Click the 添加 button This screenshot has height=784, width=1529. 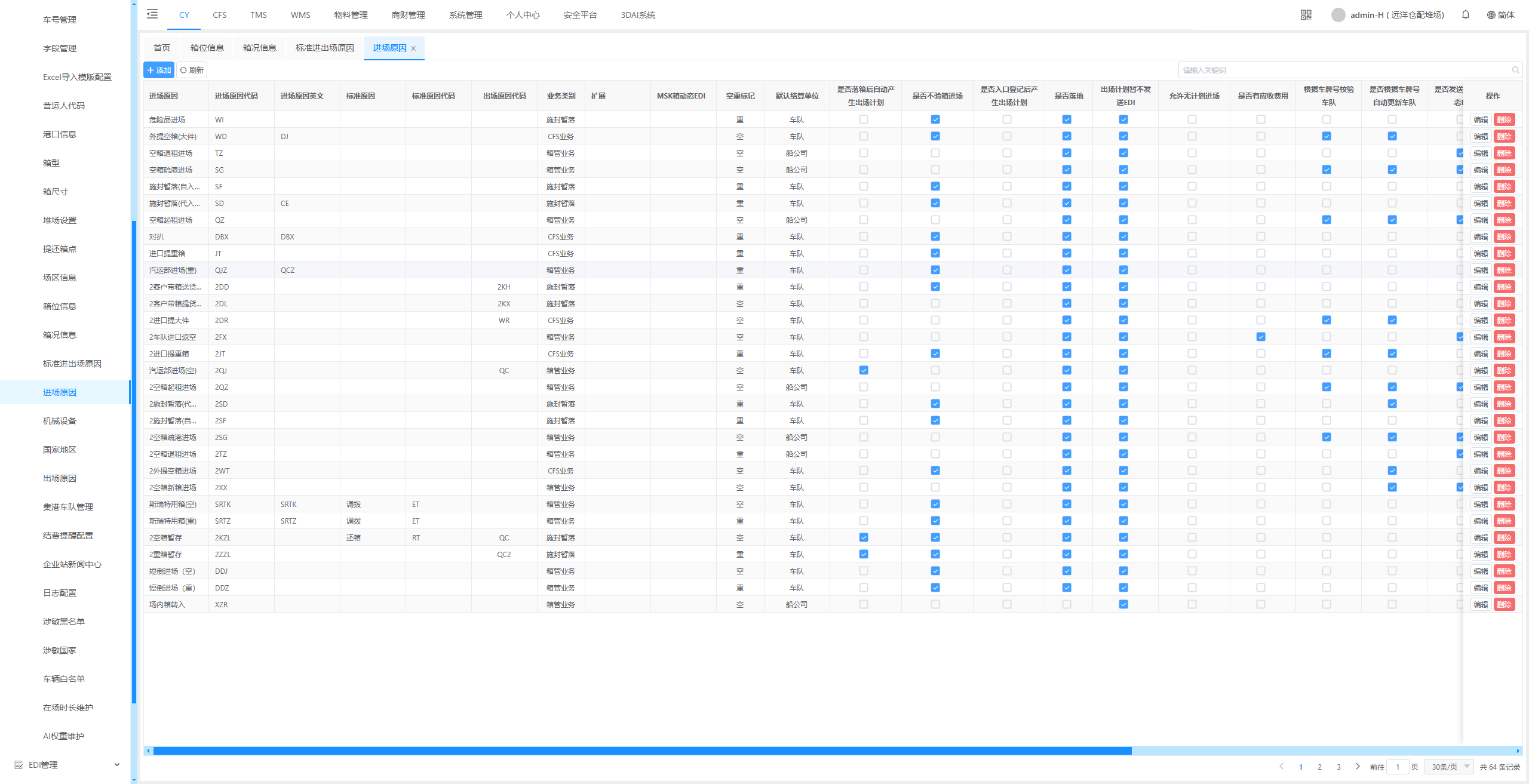tap(159, 70)
